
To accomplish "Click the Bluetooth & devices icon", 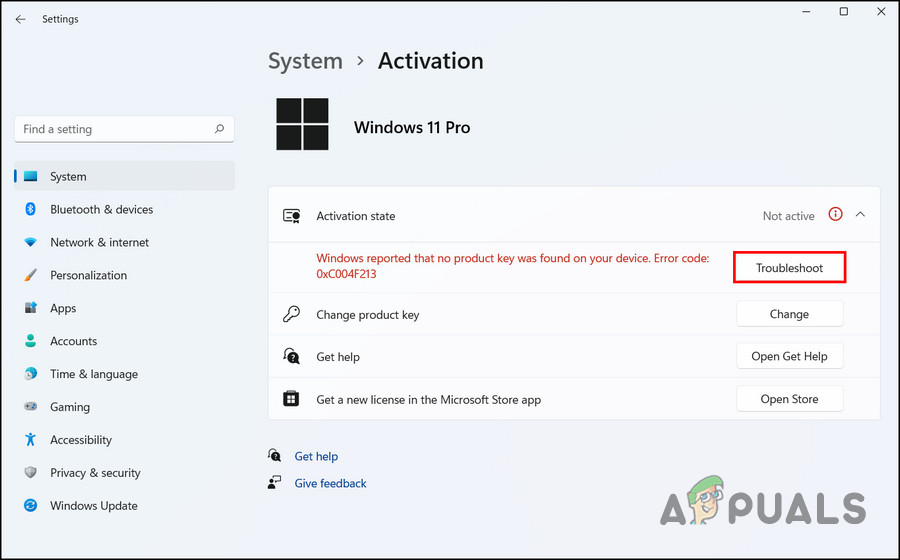I will pos(30,209).
